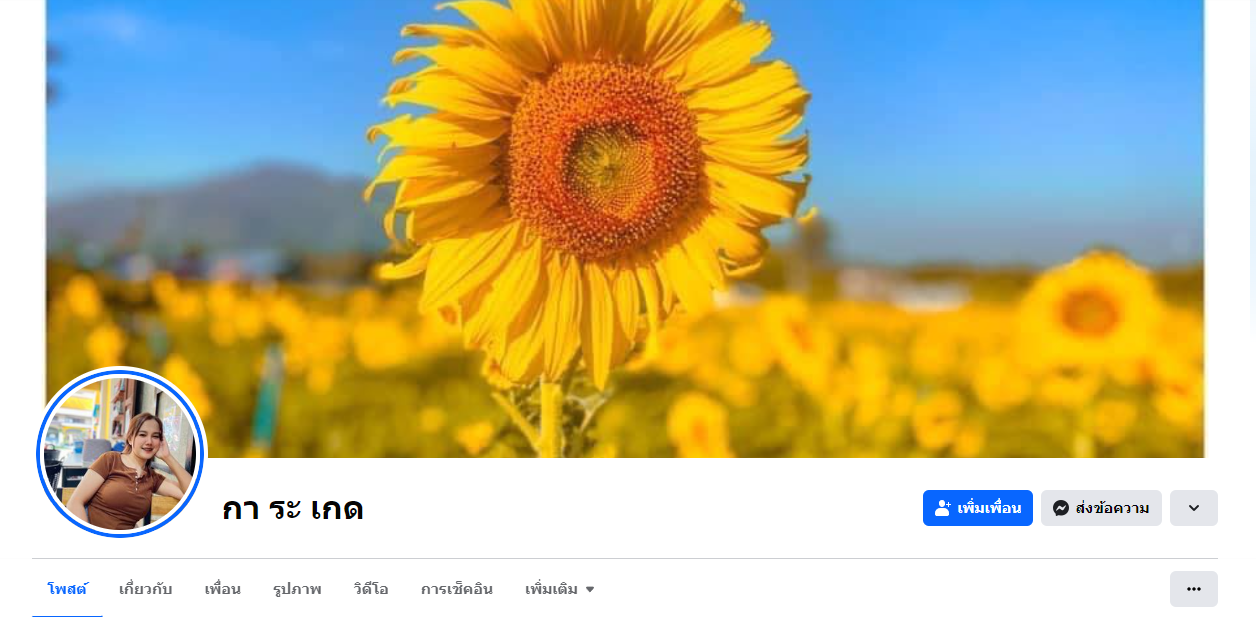Image resolution: width=1256 pixels, height=617 pixels.
Task: Open the วิดีโอ tab
Action: pos(371,589)
